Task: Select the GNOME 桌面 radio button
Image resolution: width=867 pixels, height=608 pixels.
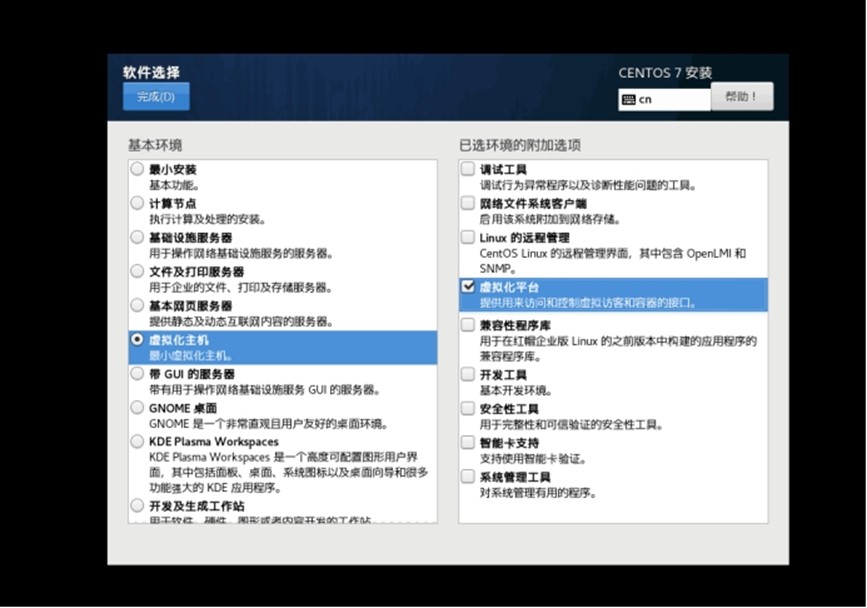Action: pos(137,408)
